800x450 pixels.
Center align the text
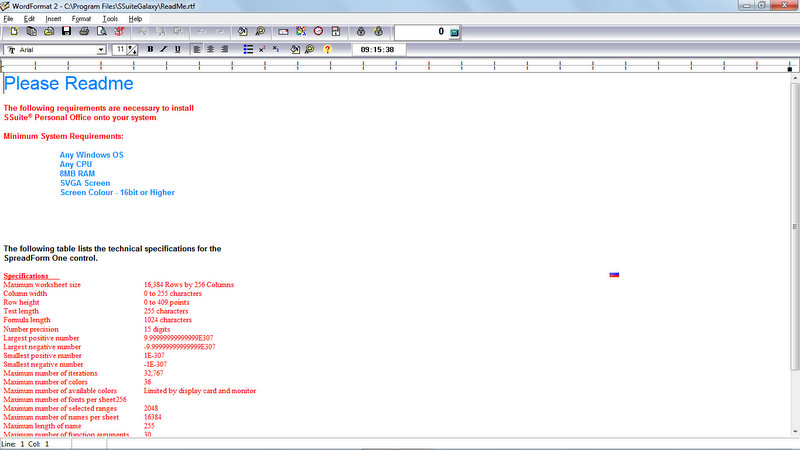211,49
